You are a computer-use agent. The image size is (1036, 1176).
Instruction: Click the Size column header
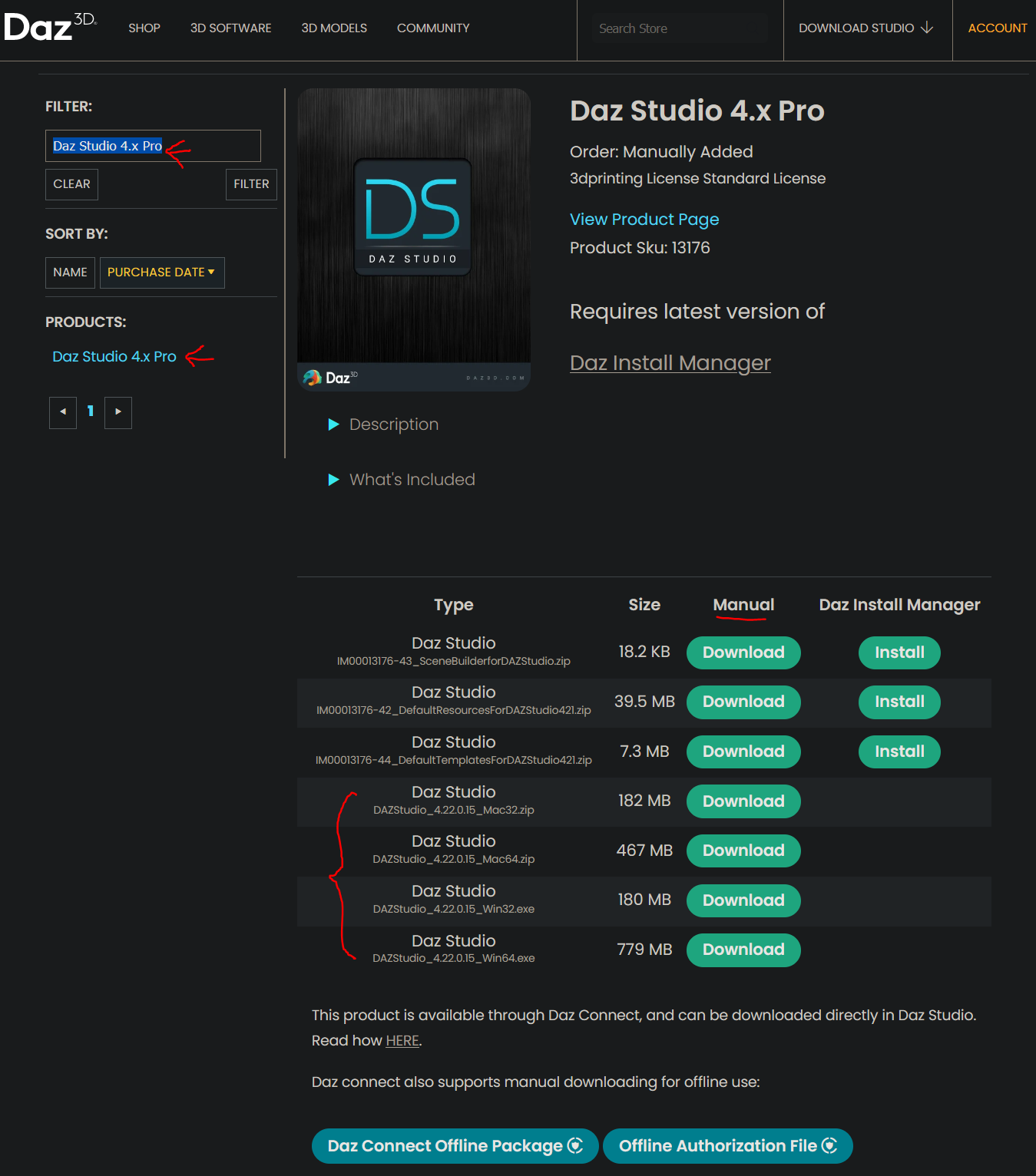[x=644, y=605]
